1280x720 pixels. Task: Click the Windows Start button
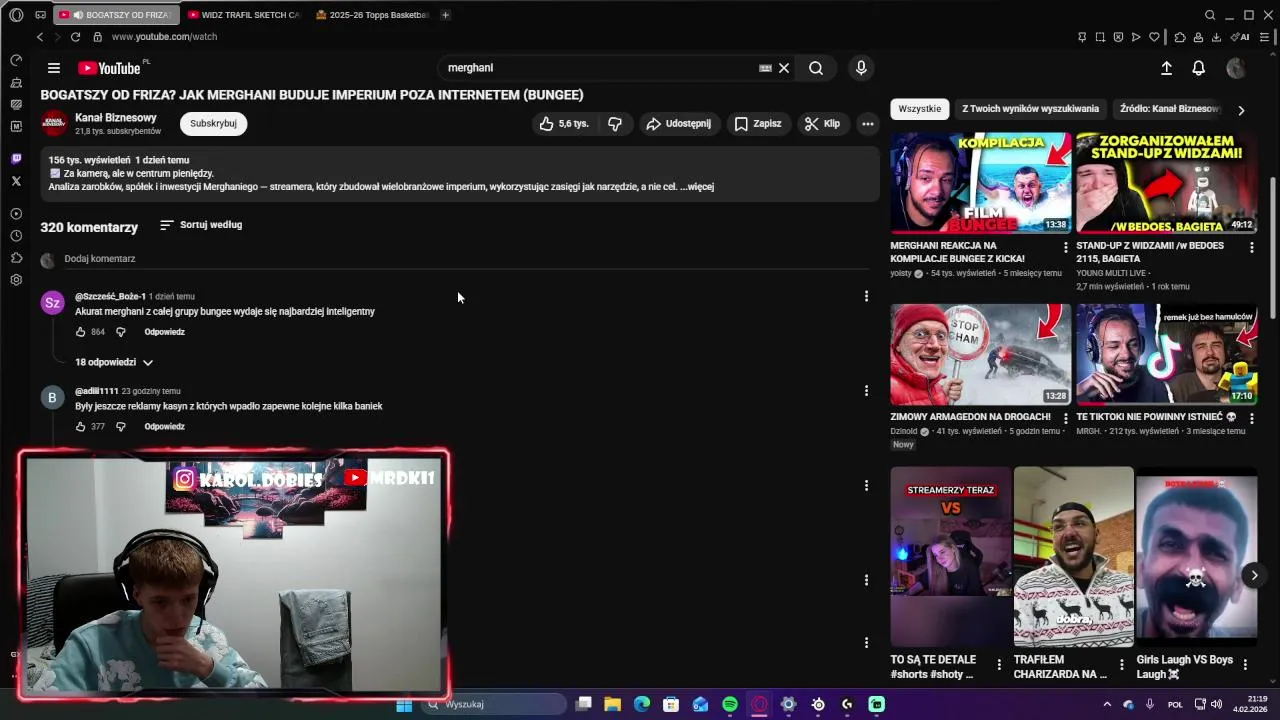click(x=404, y=705)
